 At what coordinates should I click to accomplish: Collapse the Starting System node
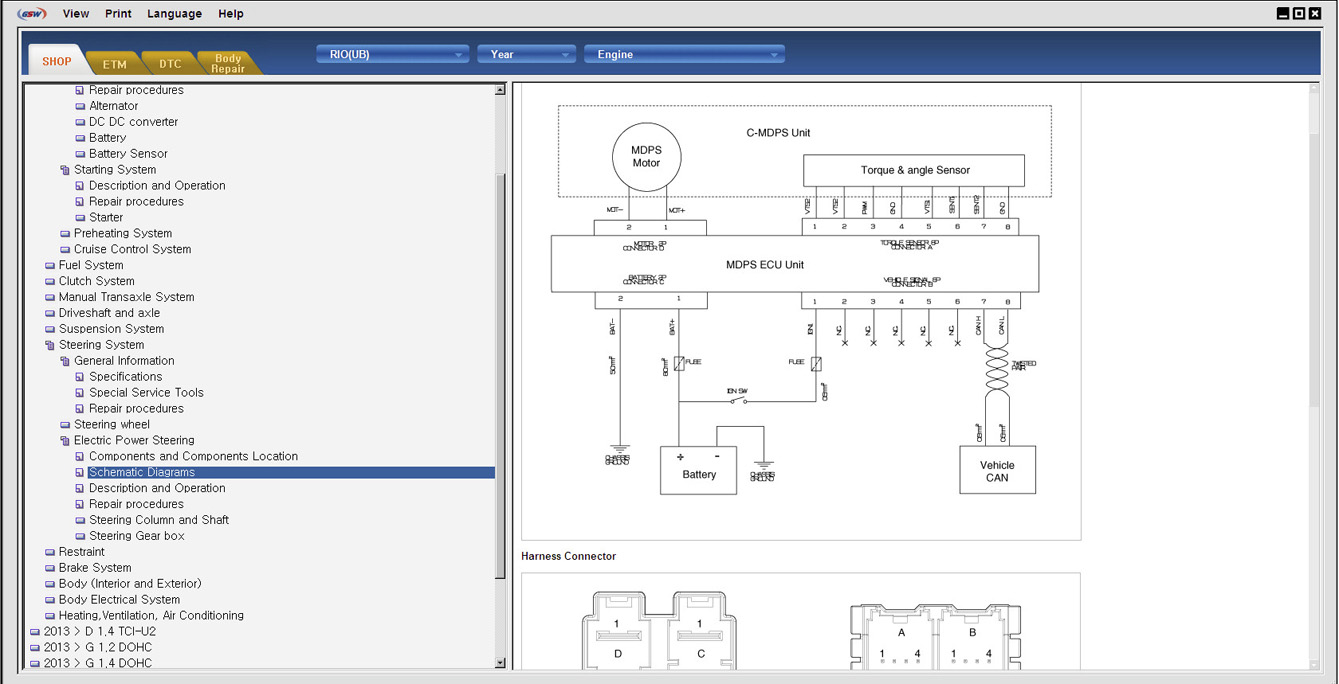[x=65, y=170]
